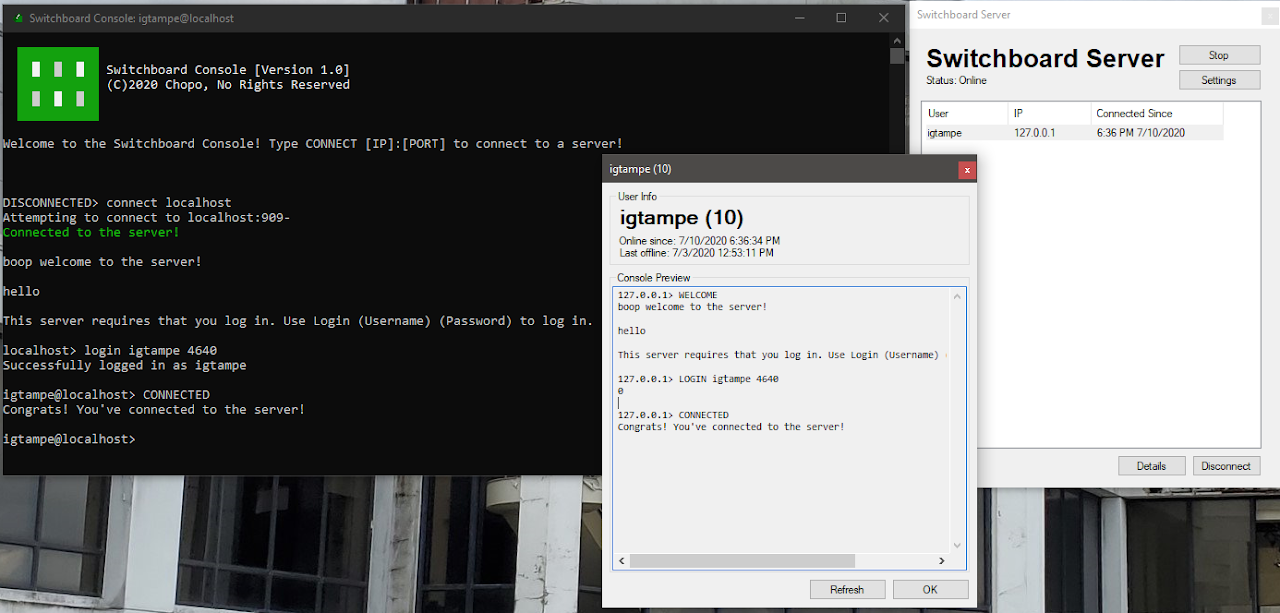Image resolution: width=1280 pixels, height=613 pixels.
Task: Select the 6:36 PM 7/10/2020 cell
Action: 1140,132
